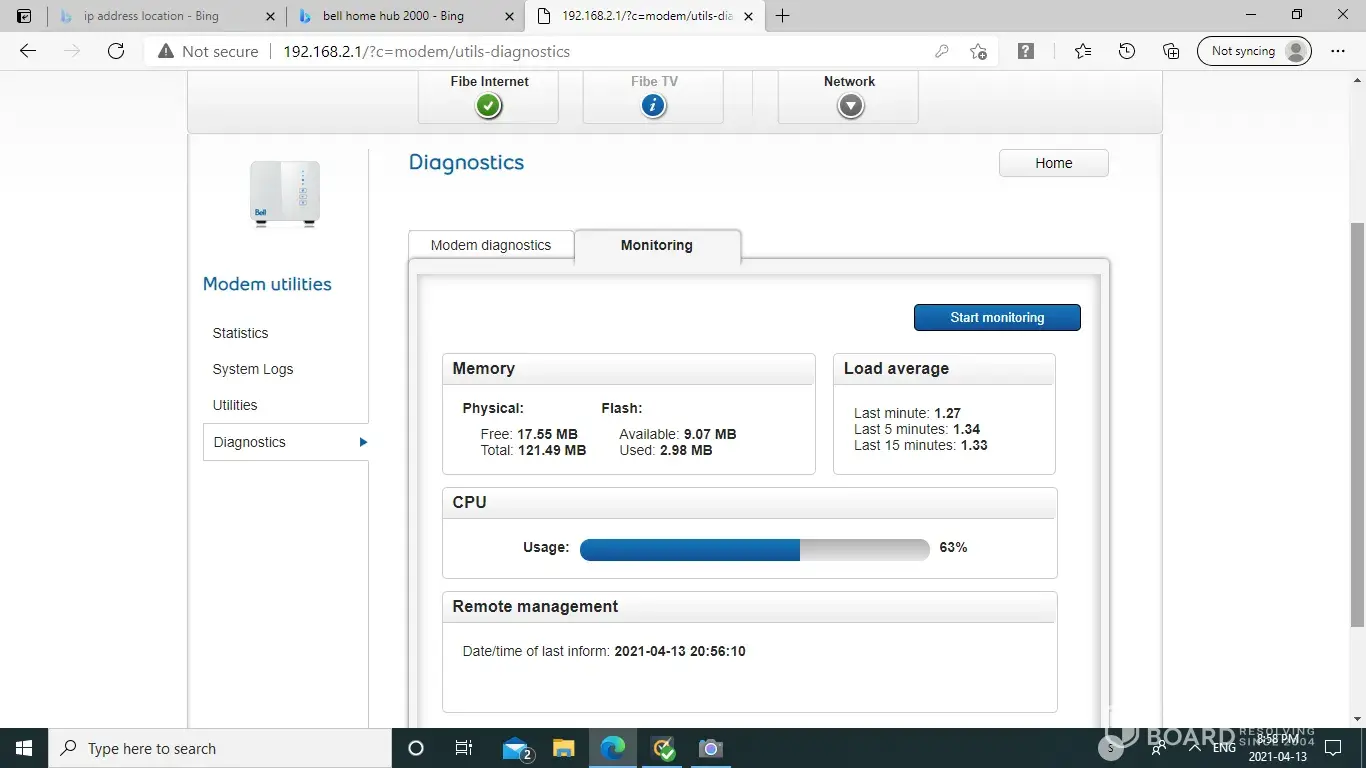Open browser History icon
Viewport: 1366px width, 768px height.
pyautogui.click(x=1127, y=52)
